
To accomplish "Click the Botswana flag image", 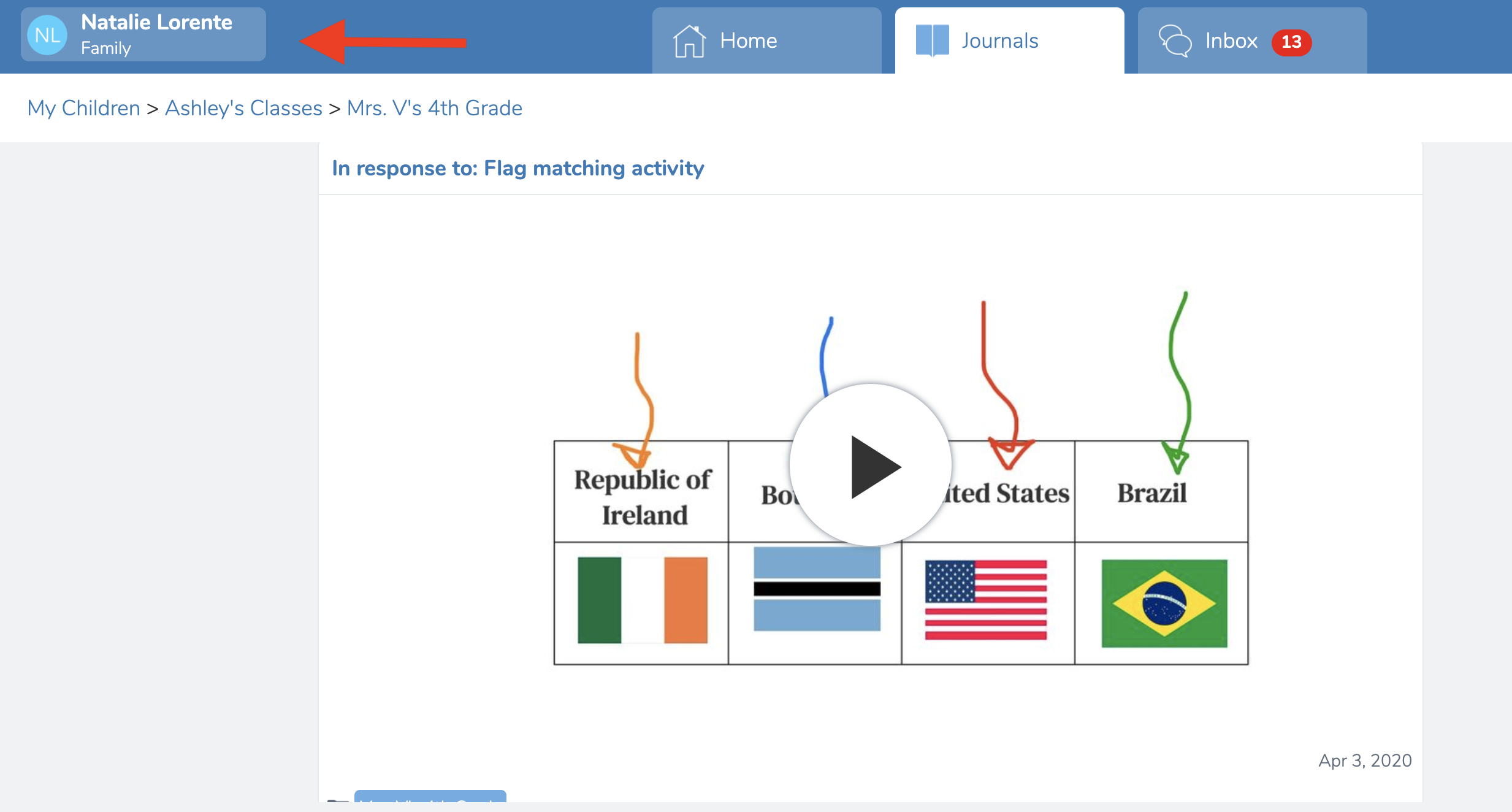I will [x=817, y=589].
